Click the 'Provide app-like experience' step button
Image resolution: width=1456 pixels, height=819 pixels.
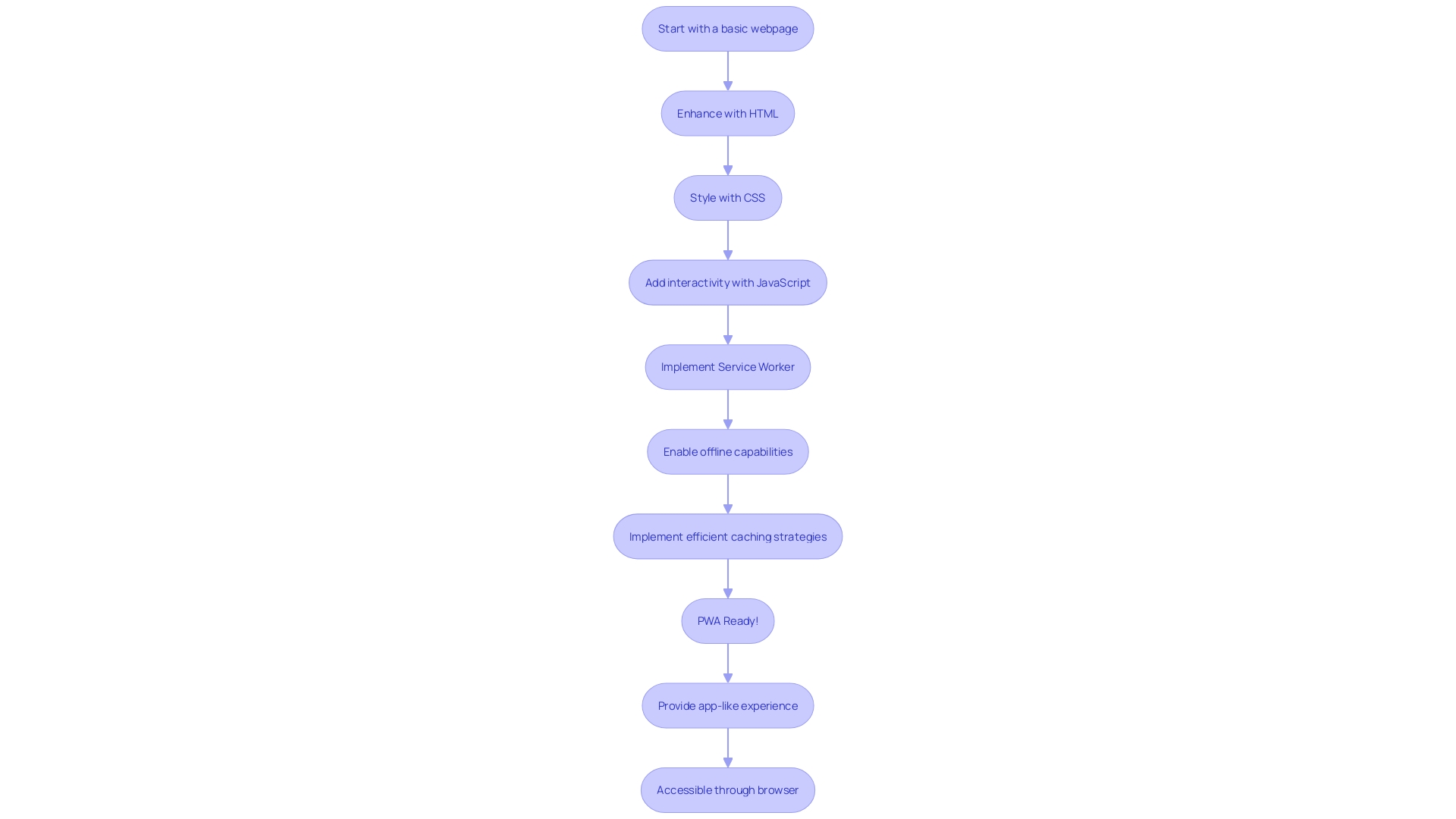(727, 705)
